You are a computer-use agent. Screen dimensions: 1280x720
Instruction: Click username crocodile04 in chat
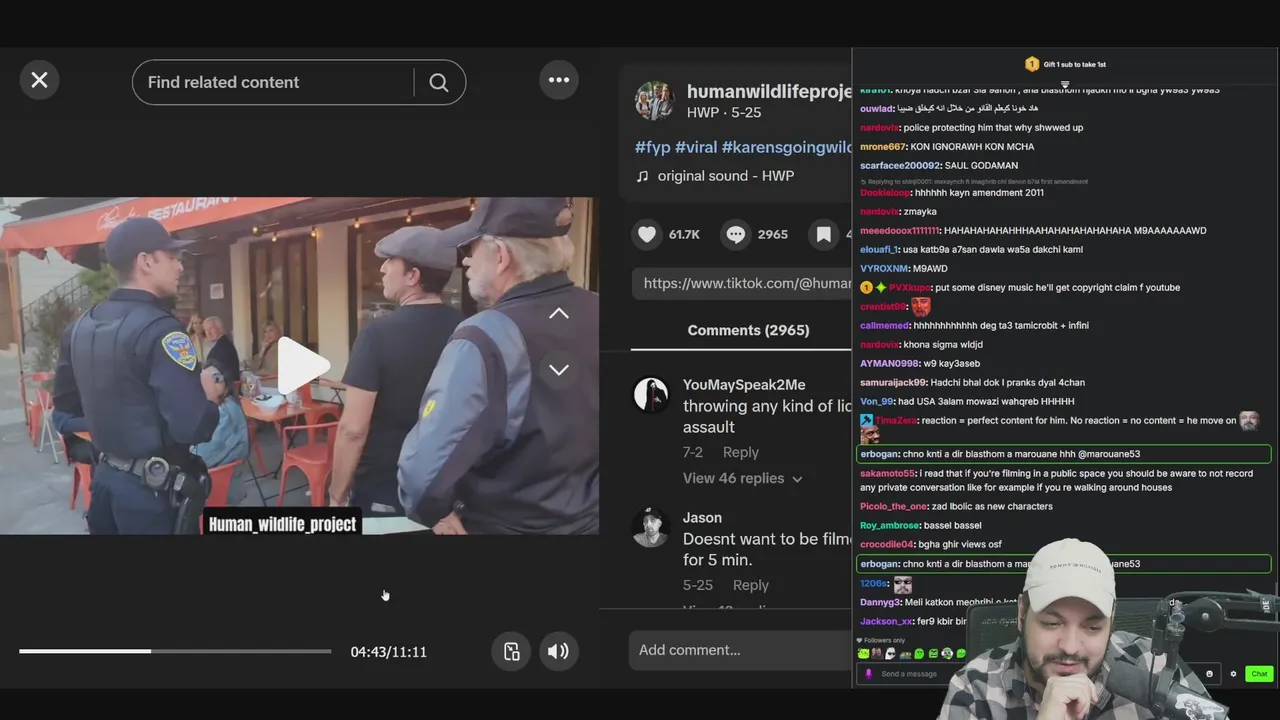pyautogui.click(x=887, y=545)
